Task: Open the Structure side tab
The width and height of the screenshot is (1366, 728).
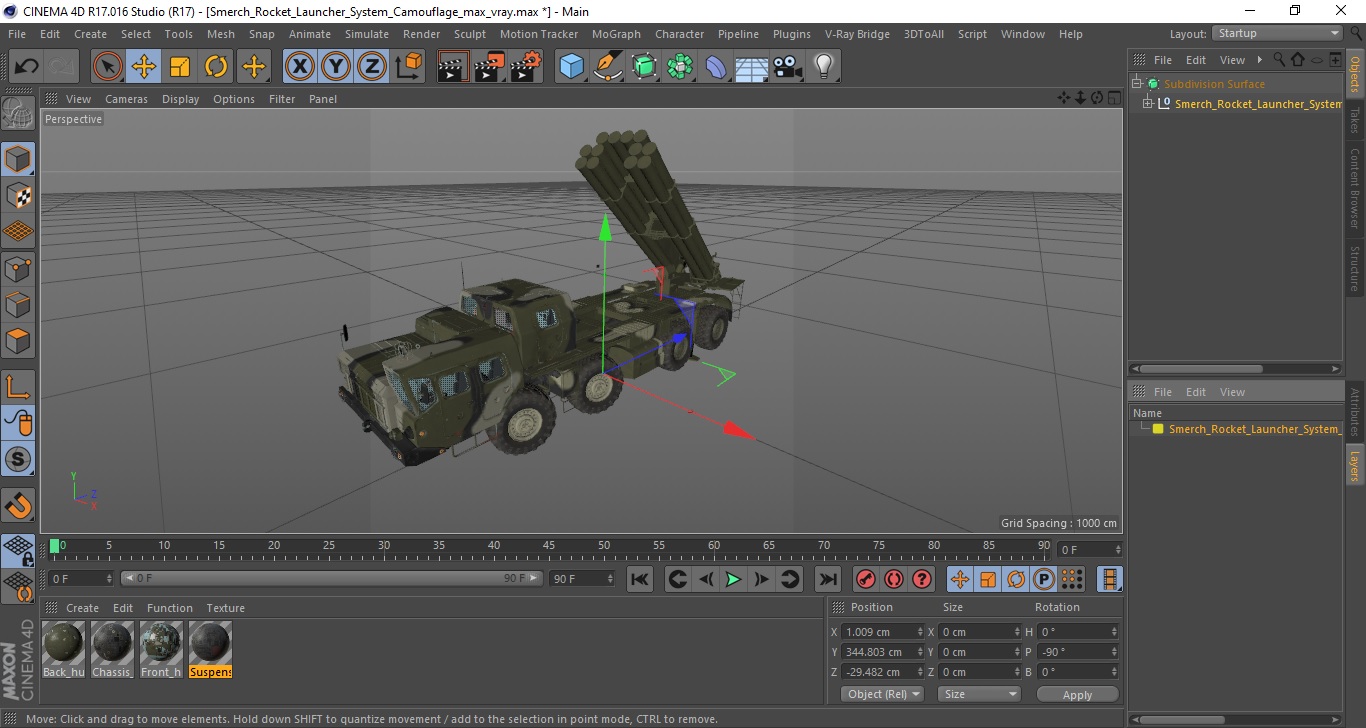Action: 1355,268
